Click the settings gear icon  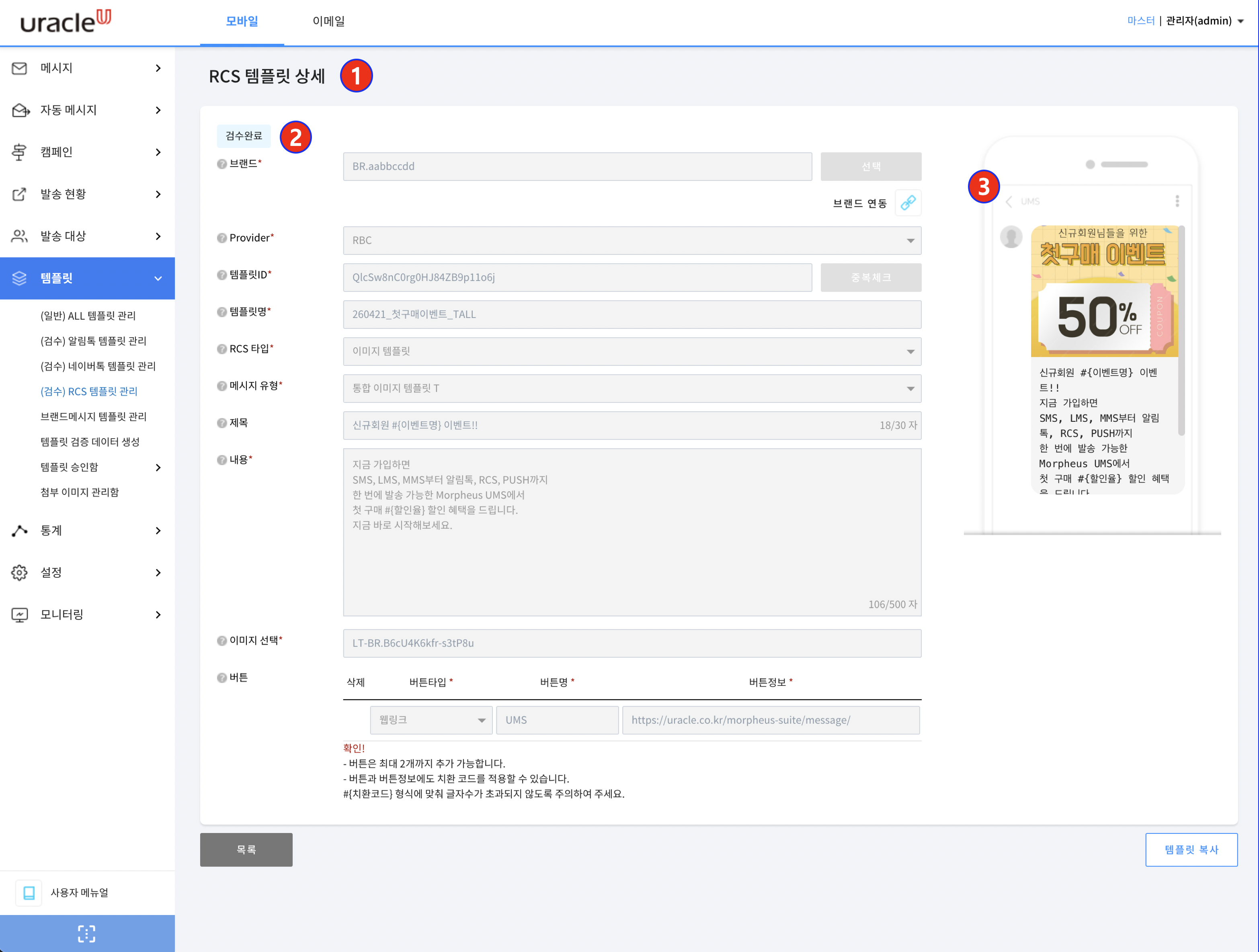[19, 573]
